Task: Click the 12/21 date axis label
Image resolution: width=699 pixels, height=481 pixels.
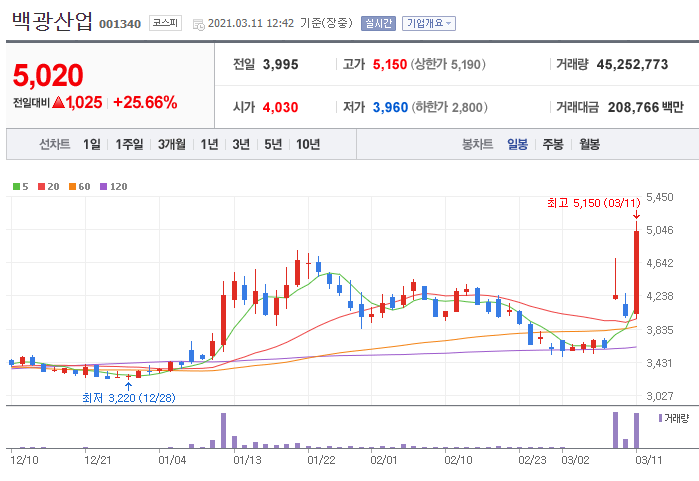Action: pyautogui.click(x=98, y=460)
